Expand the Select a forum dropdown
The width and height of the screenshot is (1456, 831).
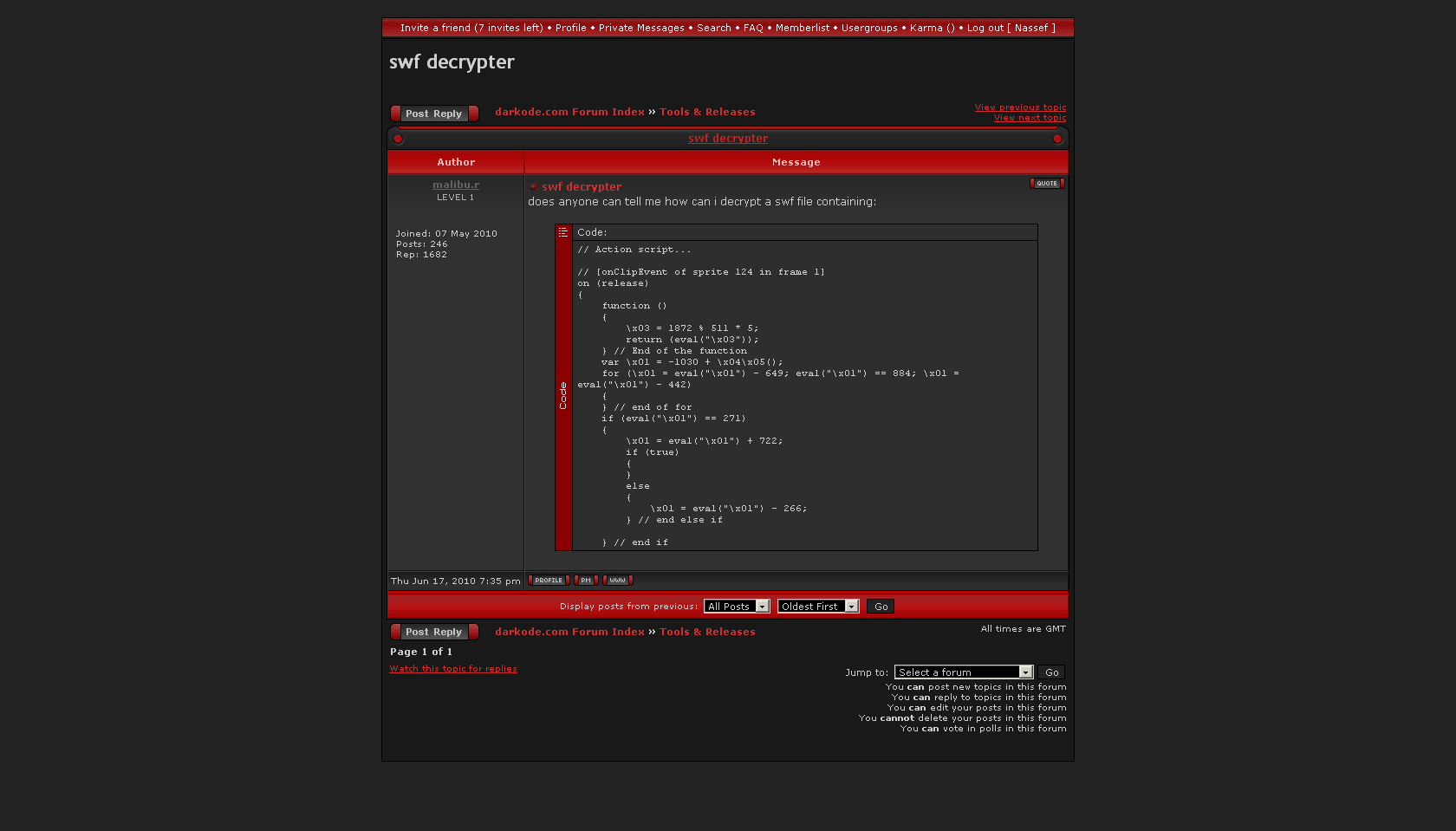(x=963, y=672)
